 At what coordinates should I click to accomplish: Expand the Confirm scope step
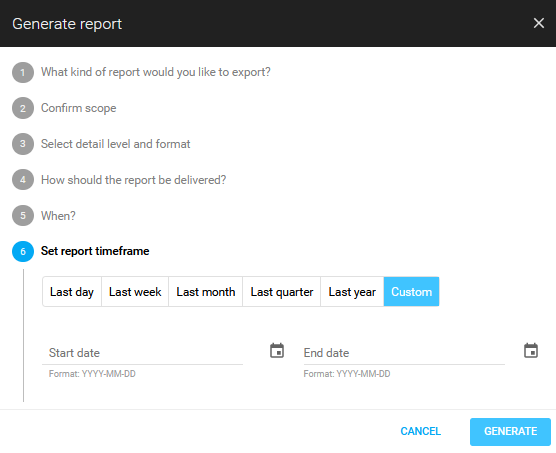[x=79, y=108]
